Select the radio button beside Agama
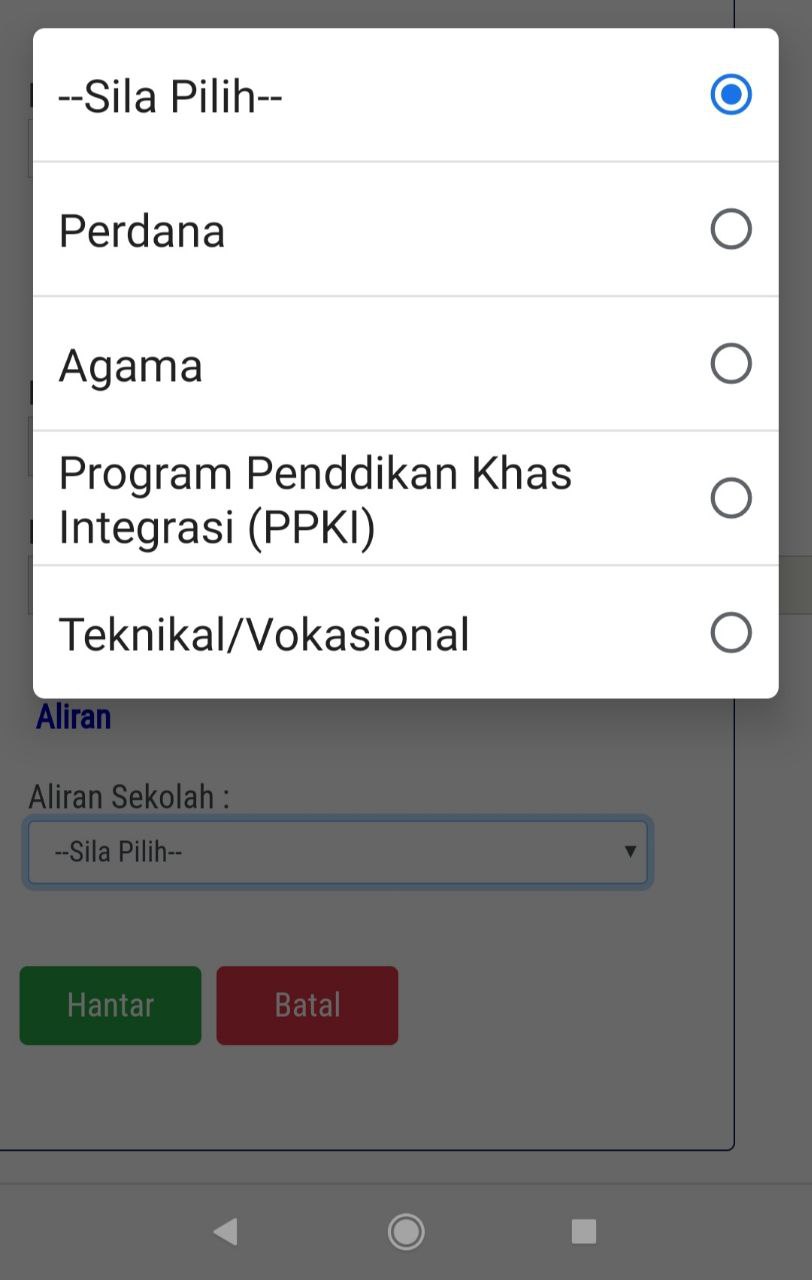This screenshot has height=1280, width=812. click(x=731, y=364)
